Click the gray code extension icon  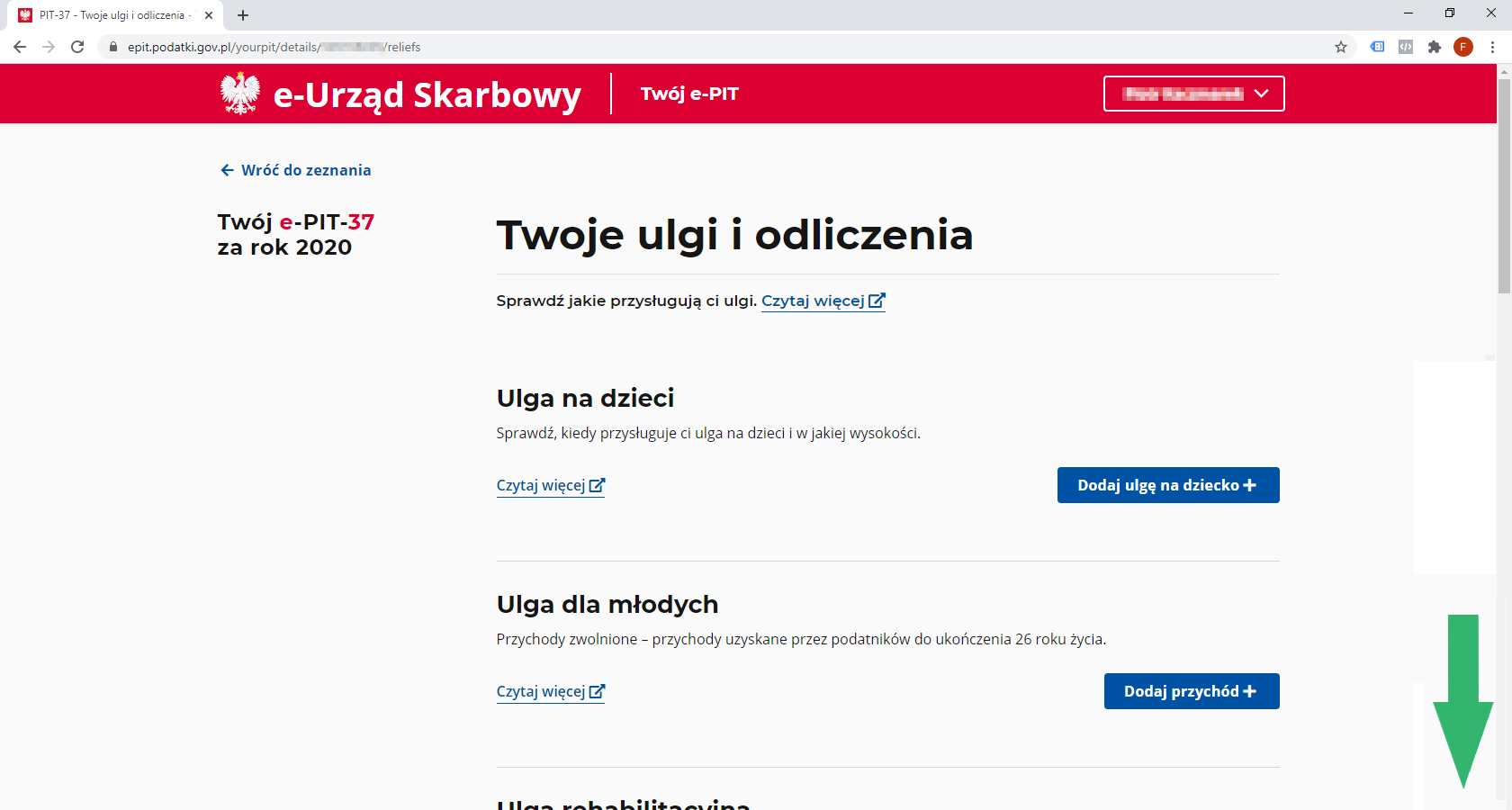[1406, 47]
